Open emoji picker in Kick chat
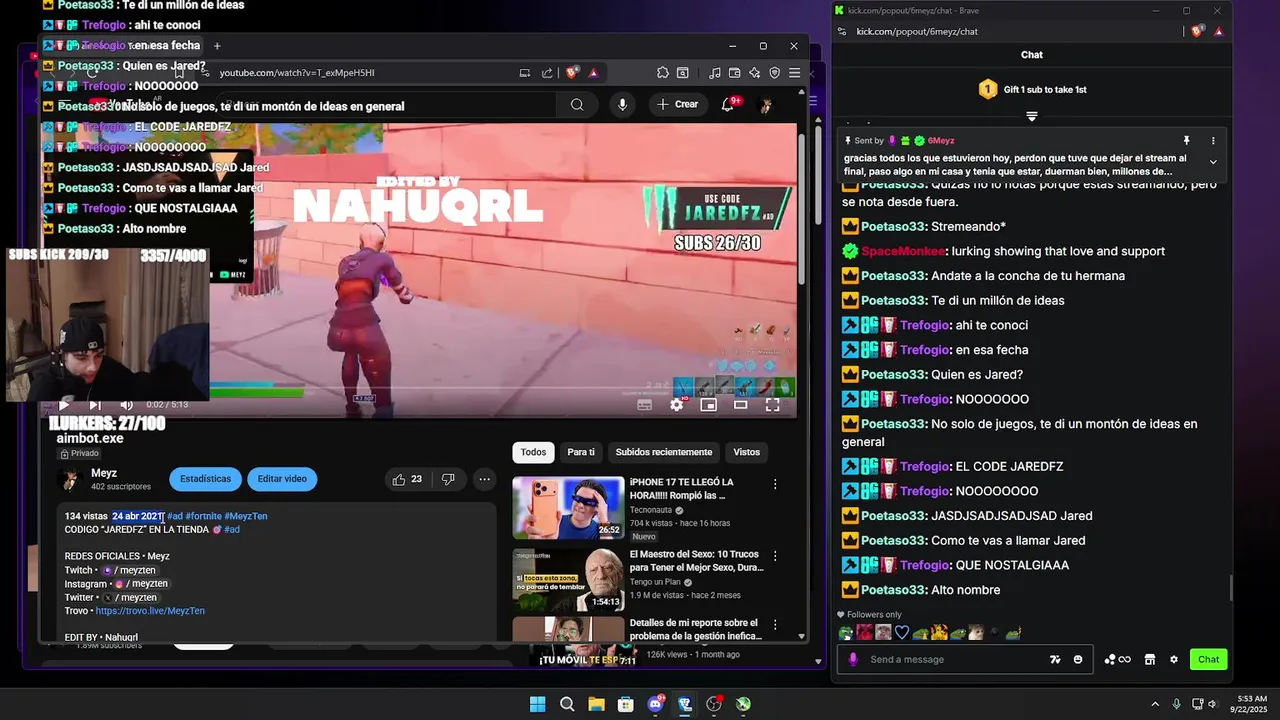Viewport: 1280px width, 720px height. pyautogui.click(x=1078, y=659)
